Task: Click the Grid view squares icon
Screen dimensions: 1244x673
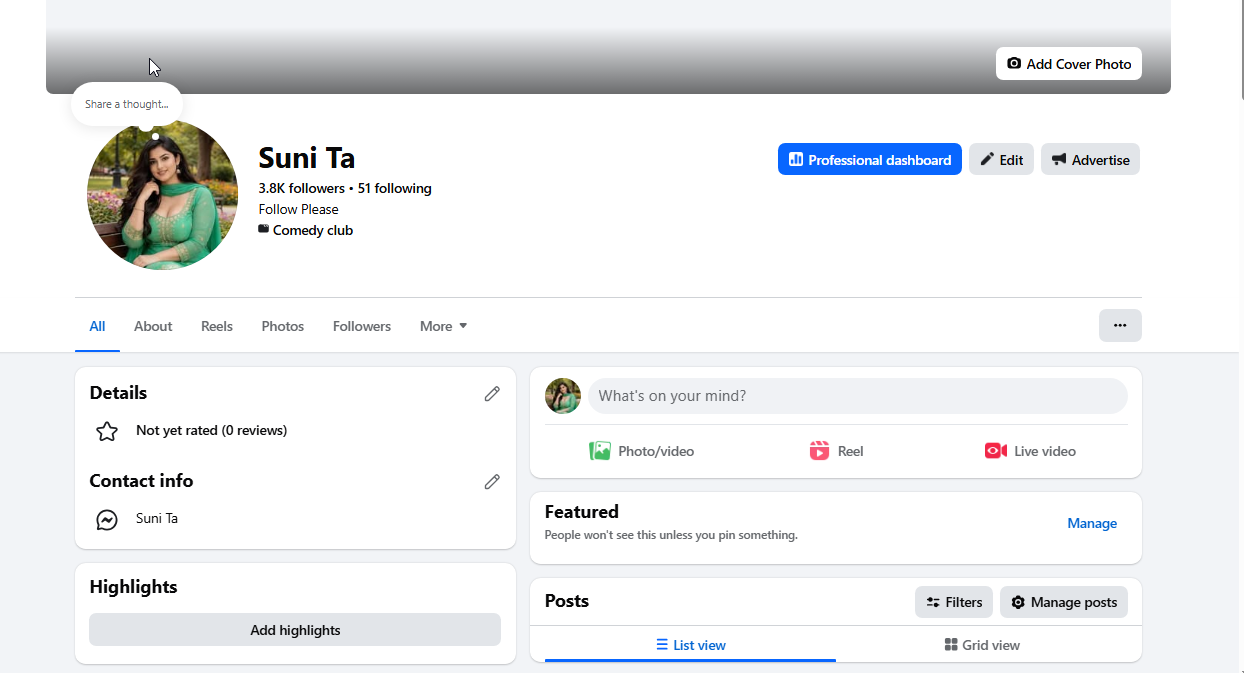Action: [x=951, y=645]
